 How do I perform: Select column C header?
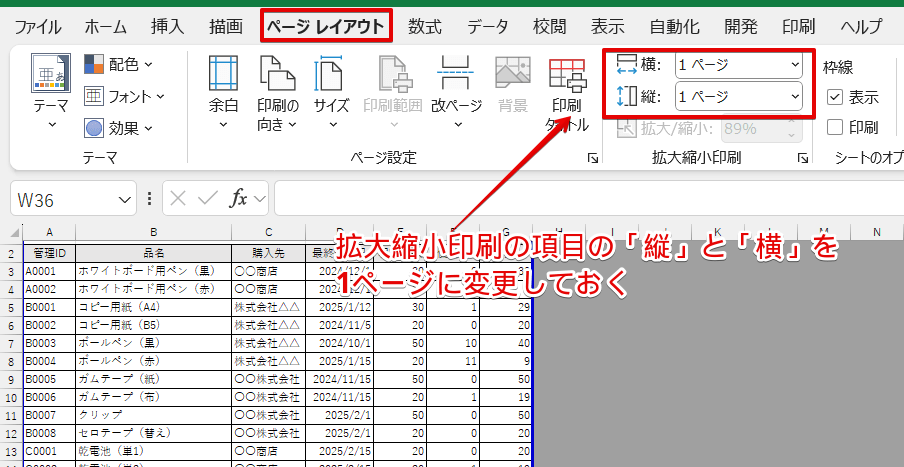pyautogui.click(x=269, y=232)
